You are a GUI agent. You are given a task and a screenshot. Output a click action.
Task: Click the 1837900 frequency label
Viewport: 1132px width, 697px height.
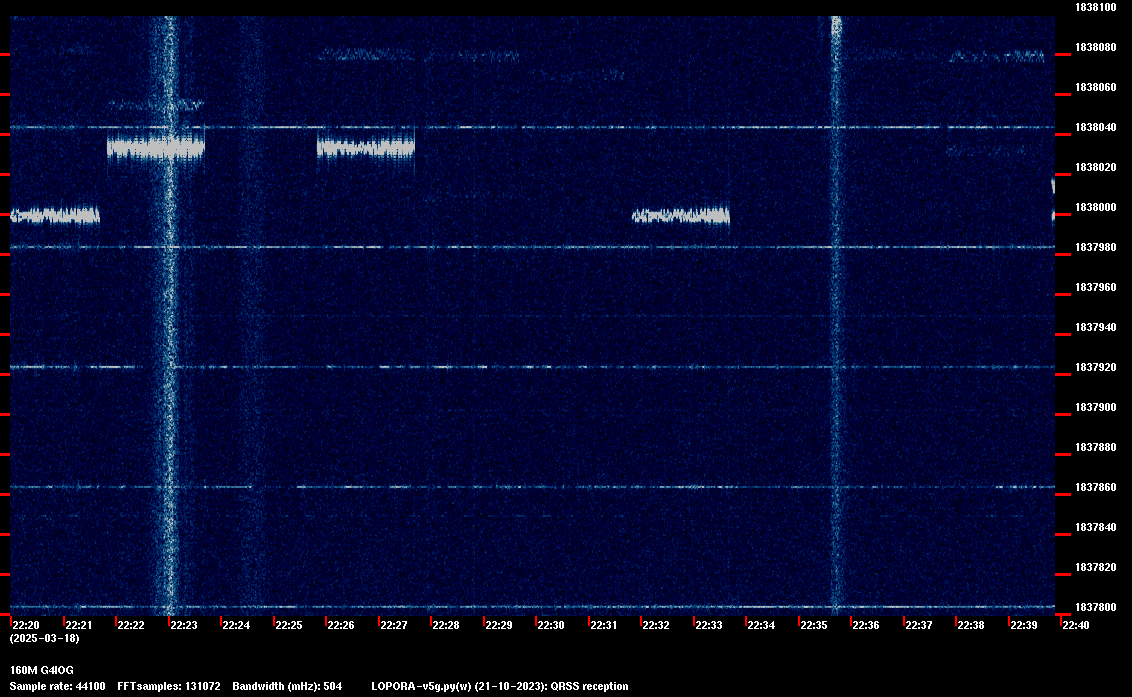point(1096,407)
